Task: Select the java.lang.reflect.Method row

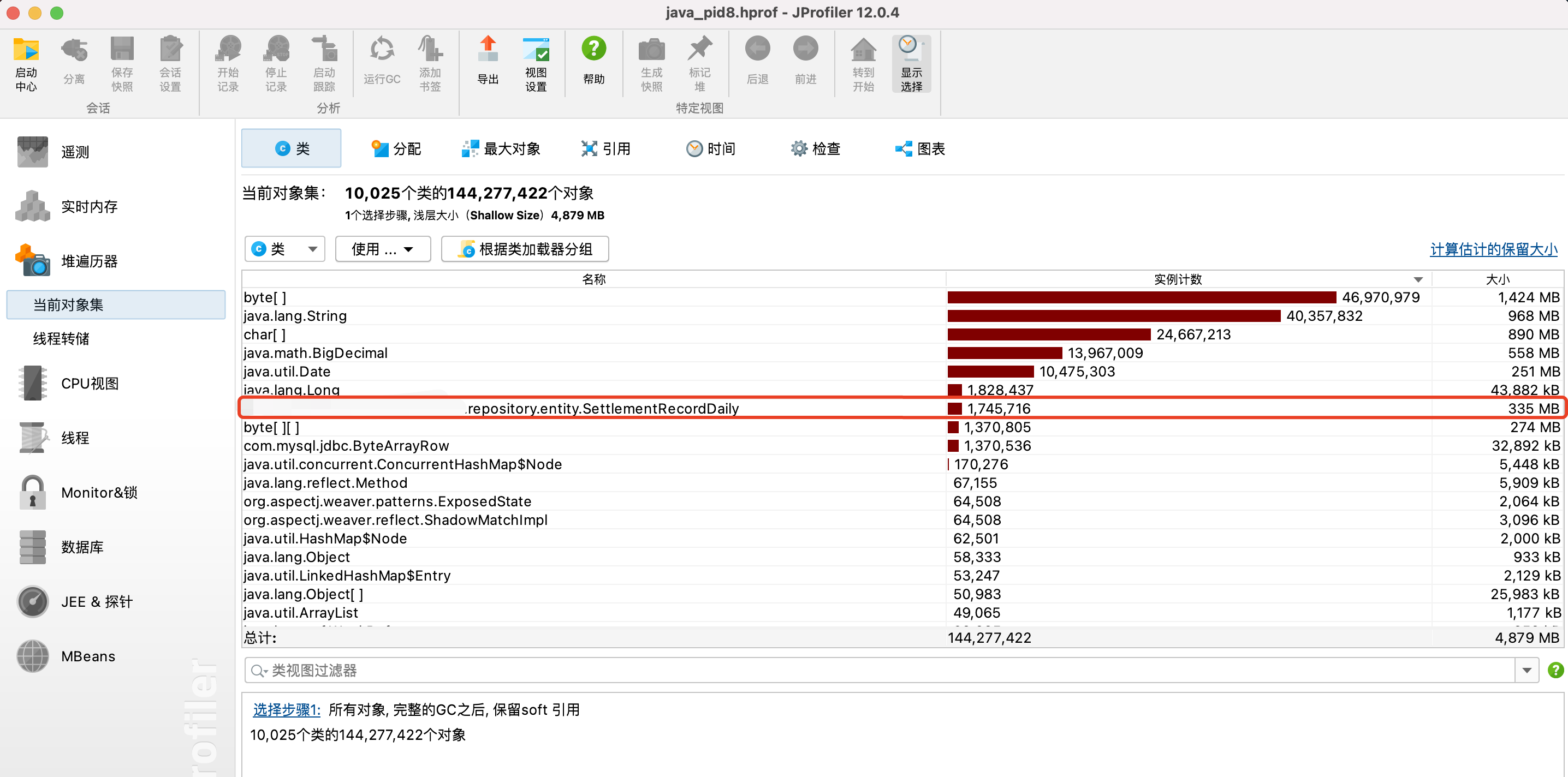Action: [902, 483]
